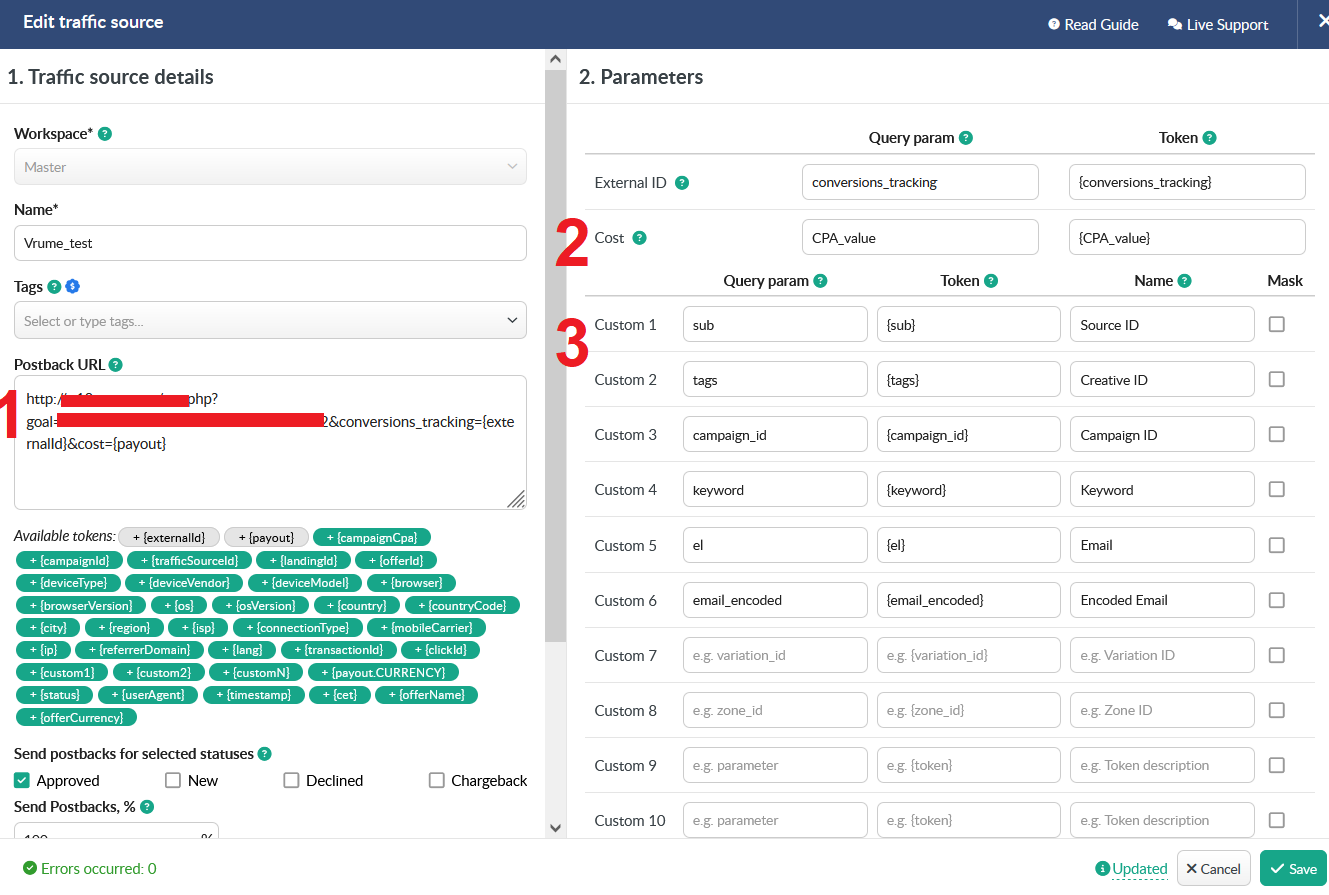Viewport: 1329px width, 895px height.
Task: Open the Workspace Master dropdown
Action: (270, 167)
